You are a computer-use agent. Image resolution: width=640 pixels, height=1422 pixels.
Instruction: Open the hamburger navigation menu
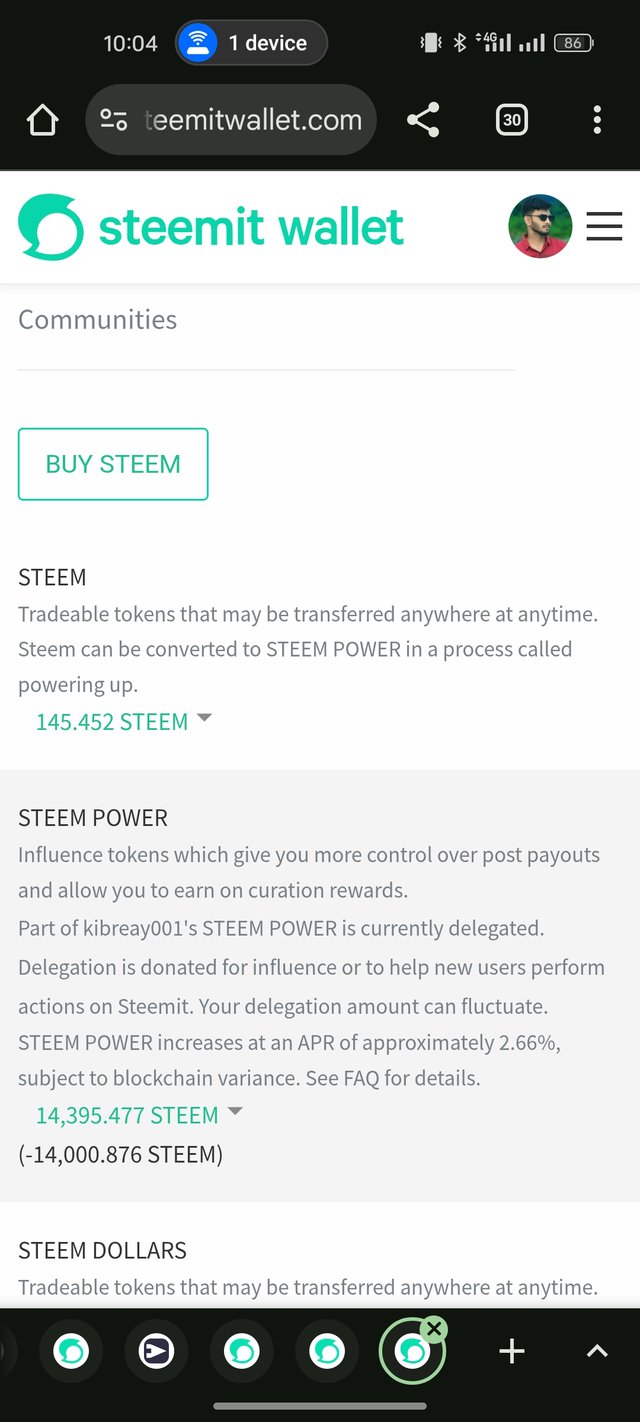[604, 227]
